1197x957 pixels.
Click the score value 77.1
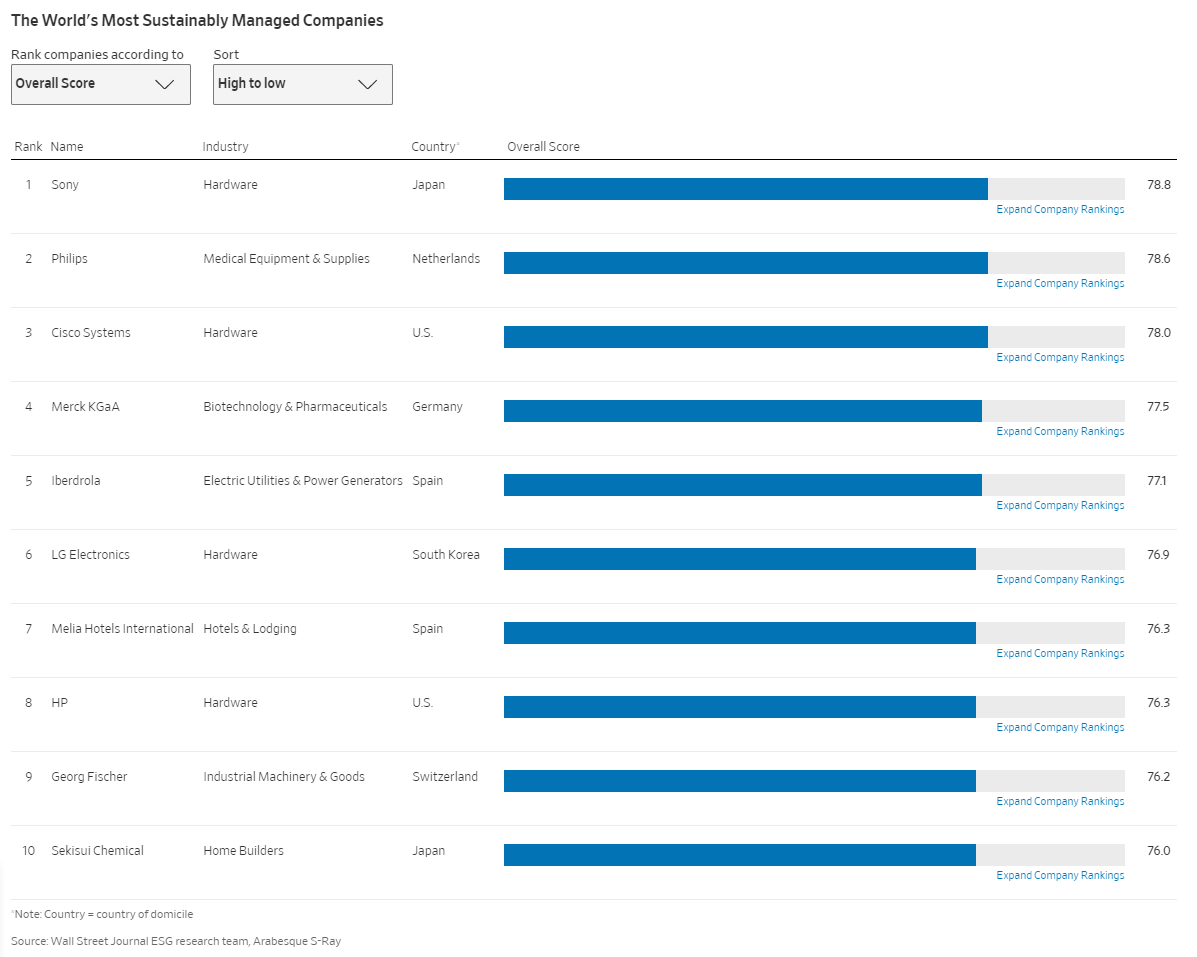click(1157, 481)
